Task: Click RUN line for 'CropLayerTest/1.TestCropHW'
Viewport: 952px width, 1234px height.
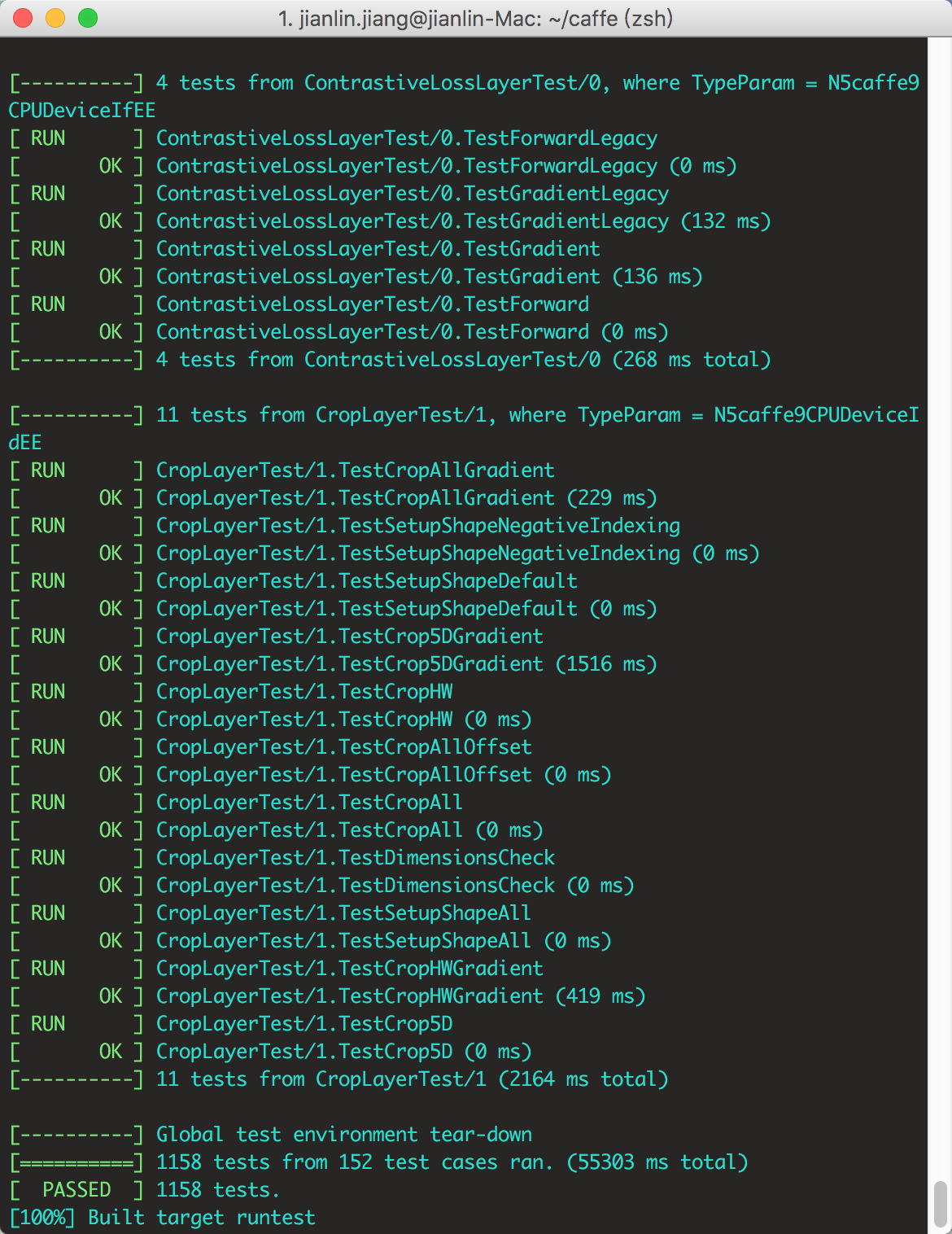Action: coord(230,692)
